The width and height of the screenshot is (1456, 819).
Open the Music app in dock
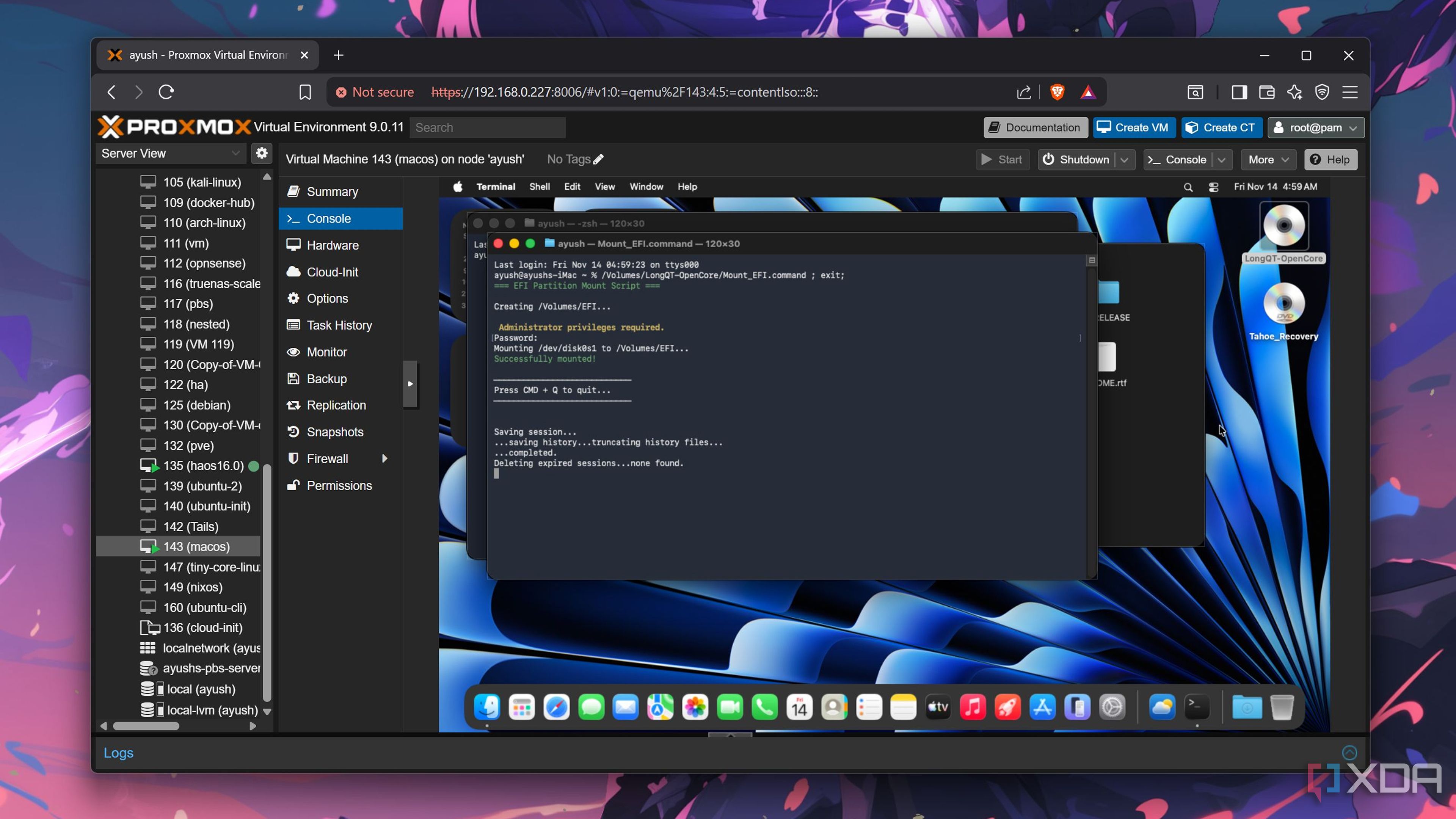click(973, 706)
